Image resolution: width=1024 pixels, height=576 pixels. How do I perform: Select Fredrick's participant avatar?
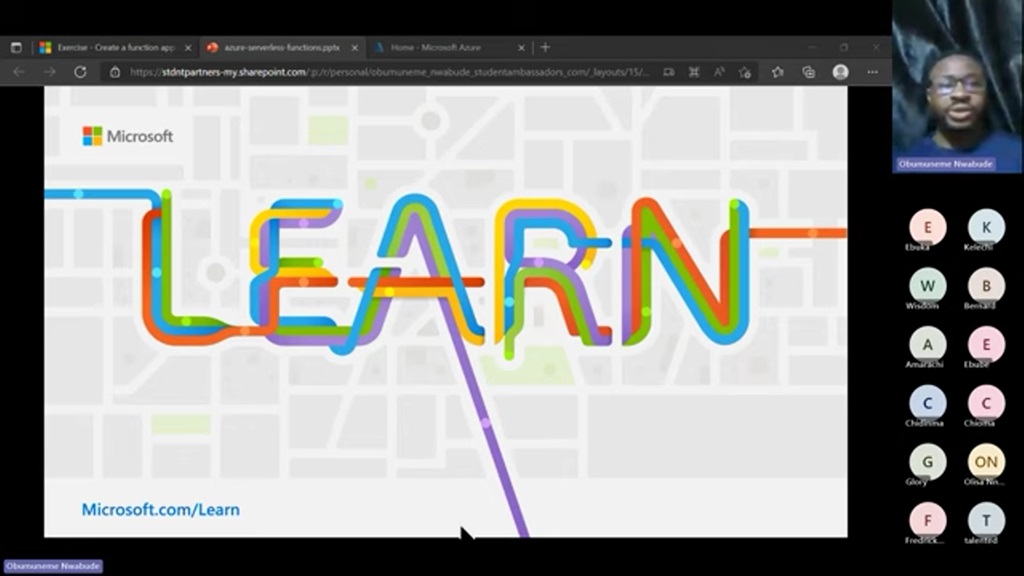(927, 520)
